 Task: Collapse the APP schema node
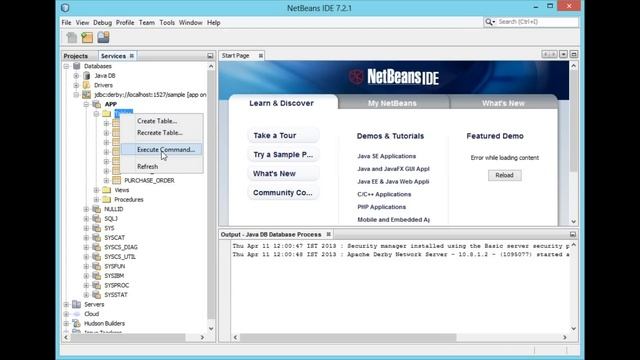click(87, 104)
